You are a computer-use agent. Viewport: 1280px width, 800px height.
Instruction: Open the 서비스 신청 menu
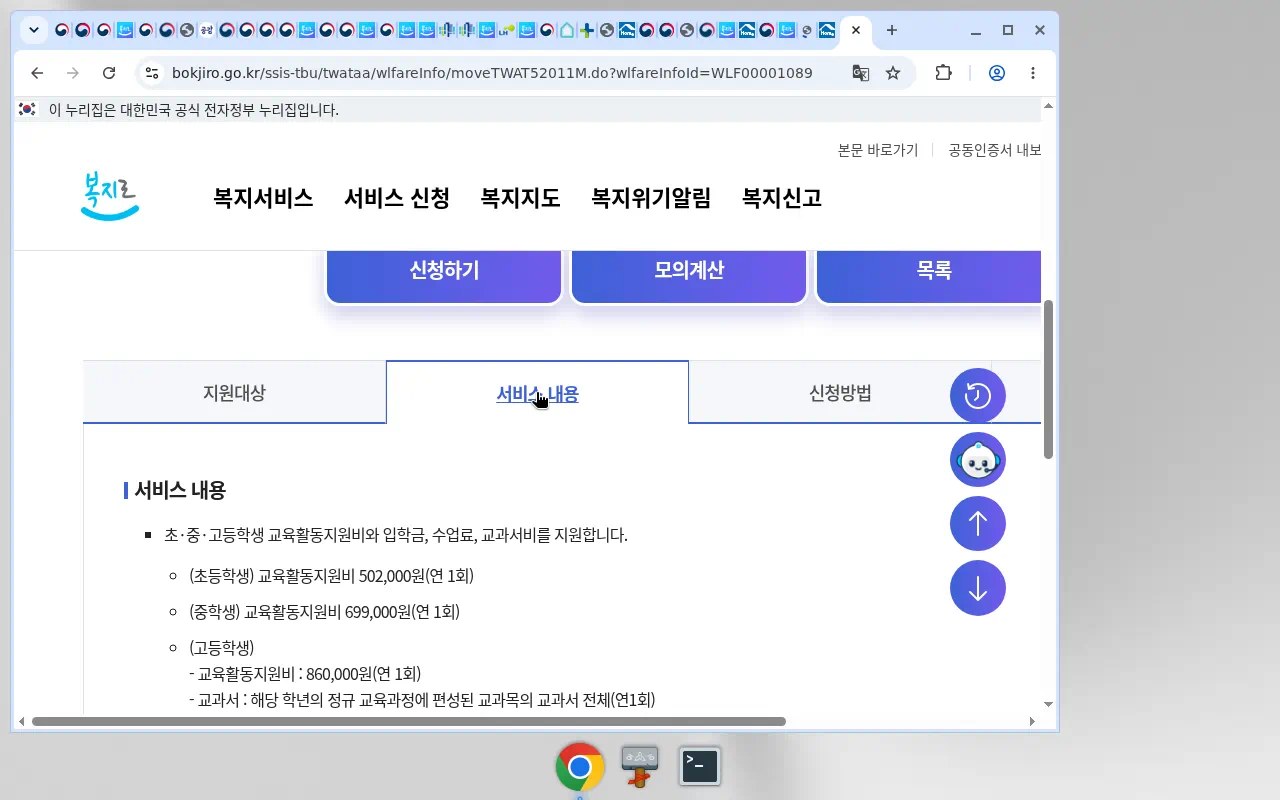click(x=397, y=198)
